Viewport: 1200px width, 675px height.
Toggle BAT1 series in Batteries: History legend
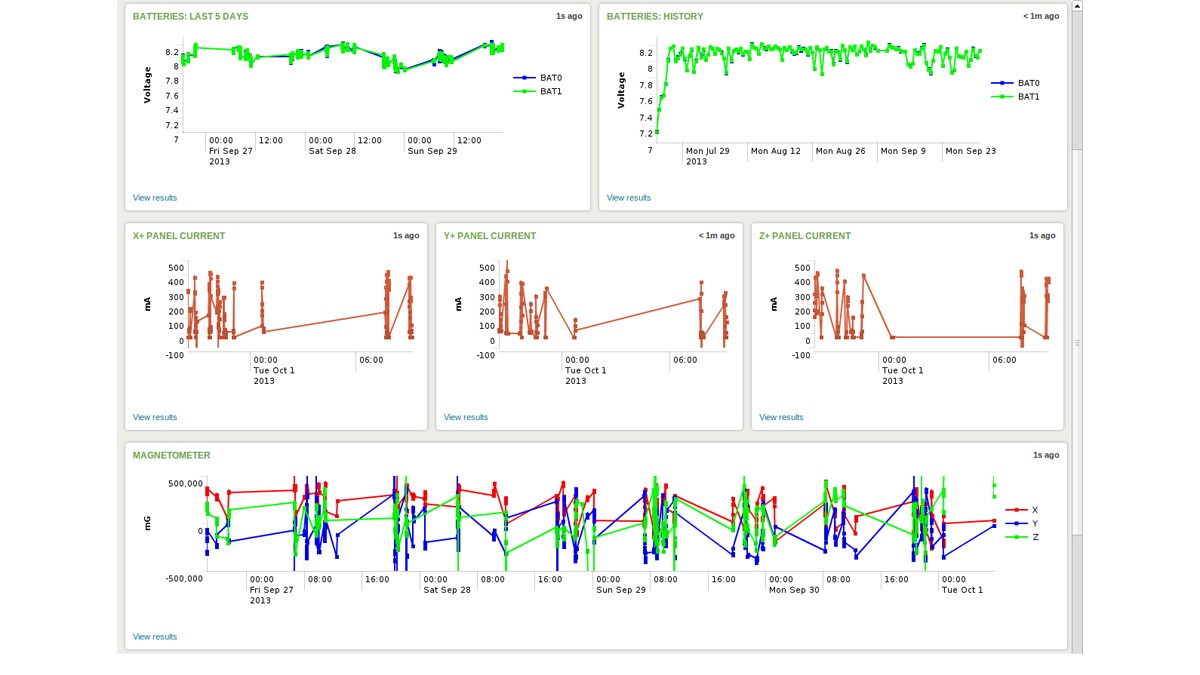tap(1027, 97)
